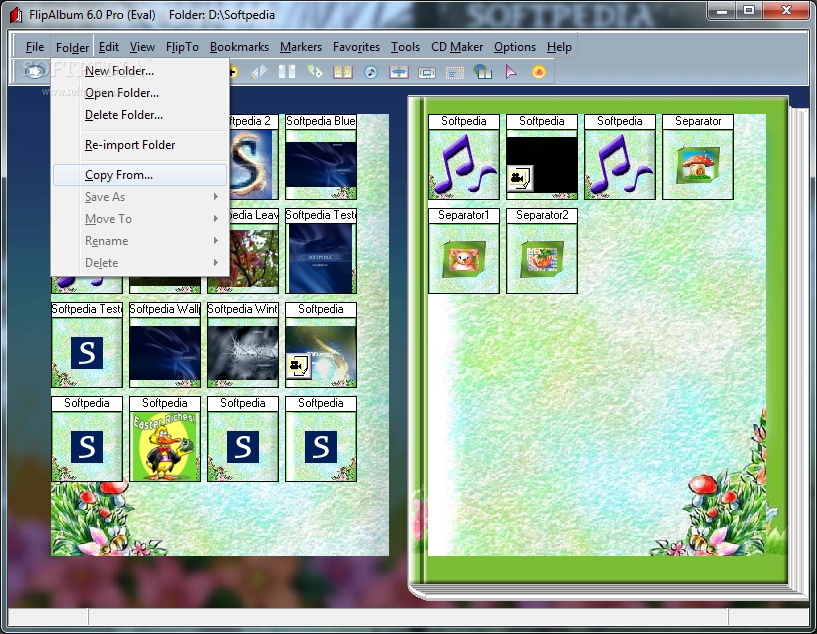This screenshot has height=634, width=817.
Task: Click the dotted annotation box toolbar icon
Action: [x=455, y=72]
